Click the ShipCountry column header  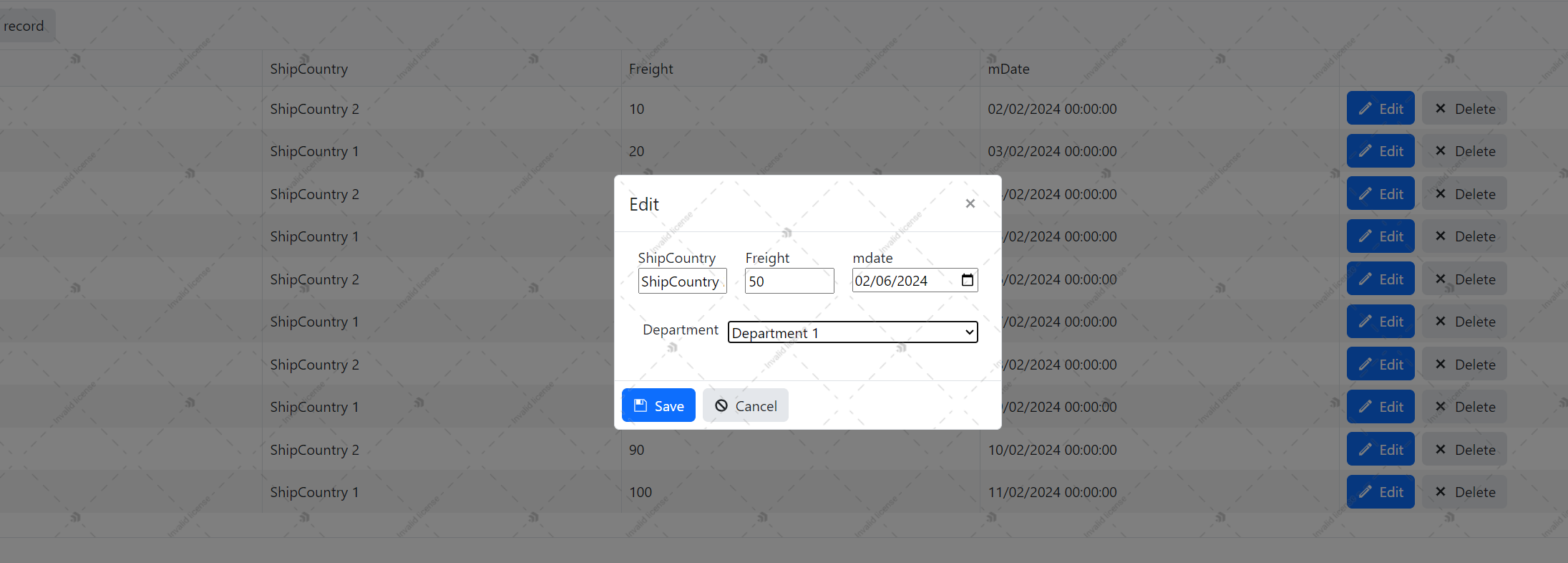click(309, 69)
